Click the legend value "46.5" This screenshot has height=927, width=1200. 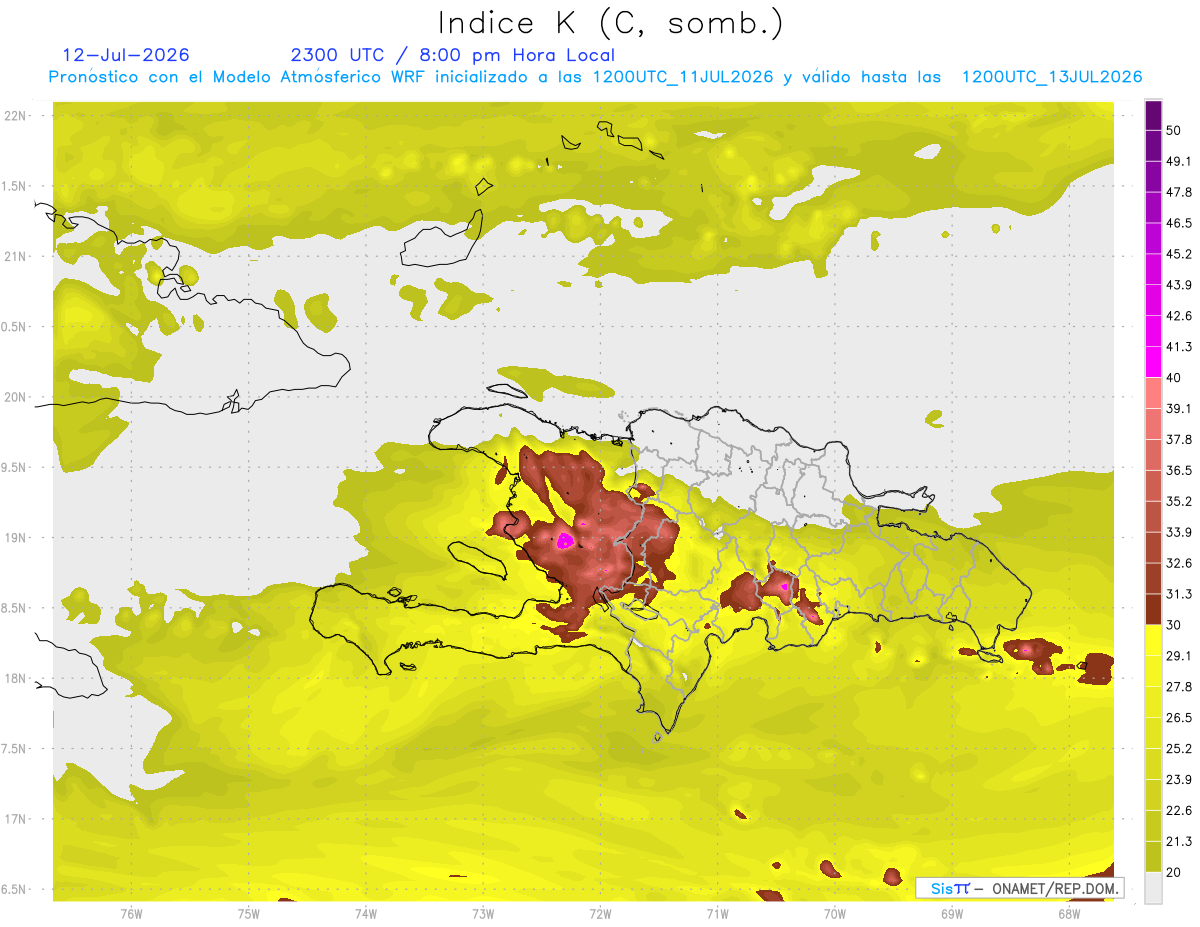pos(1179,223)
